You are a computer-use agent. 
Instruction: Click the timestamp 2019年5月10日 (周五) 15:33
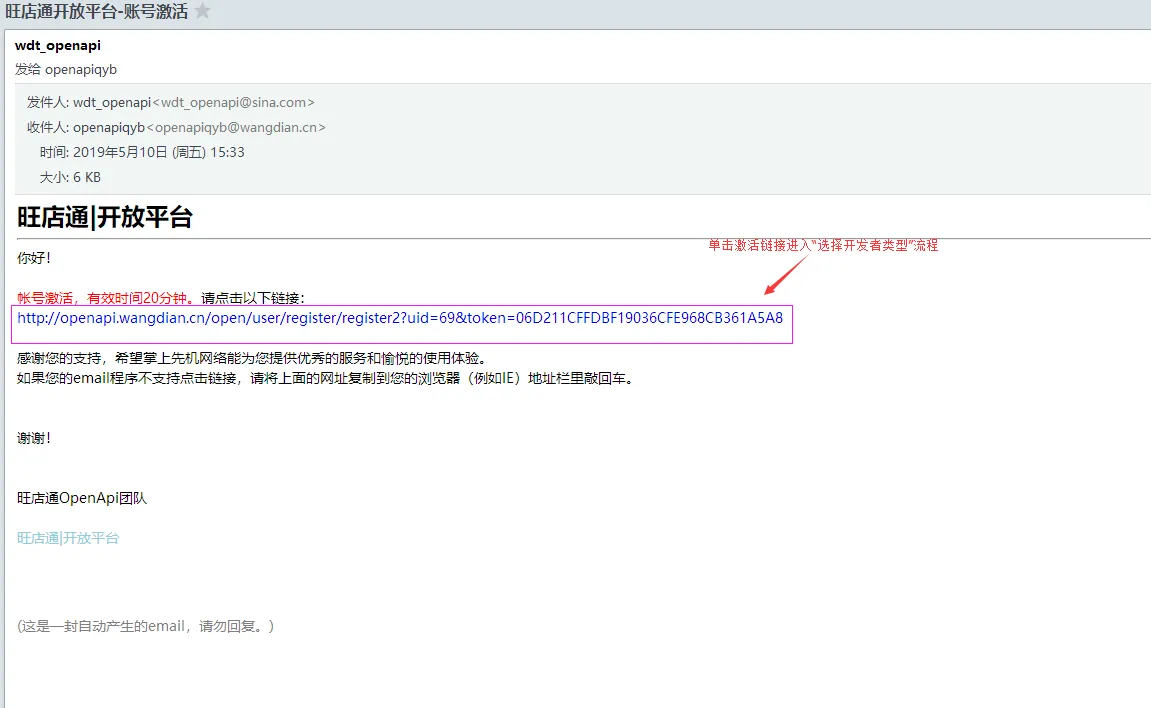click(159, 153)
